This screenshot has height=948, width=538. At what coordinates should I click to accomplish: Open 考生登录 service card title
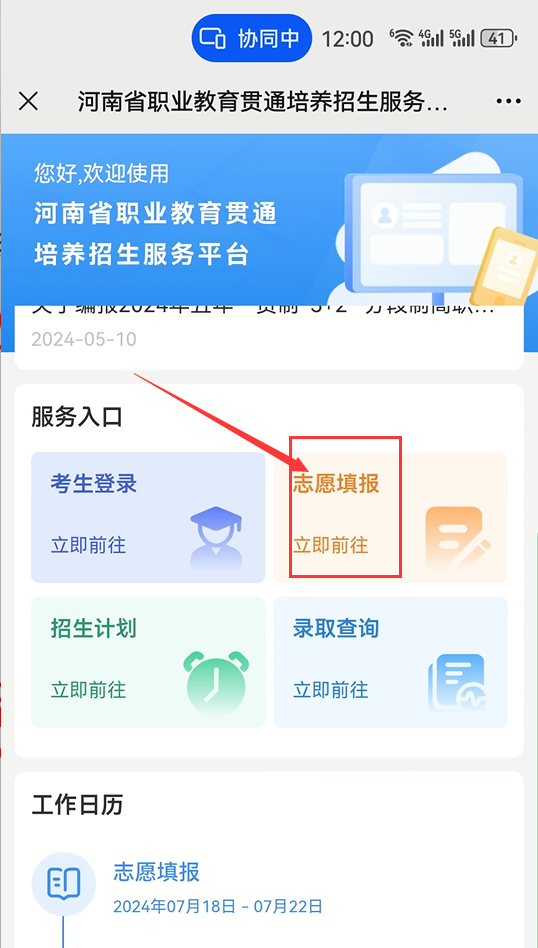click(94, 484)
